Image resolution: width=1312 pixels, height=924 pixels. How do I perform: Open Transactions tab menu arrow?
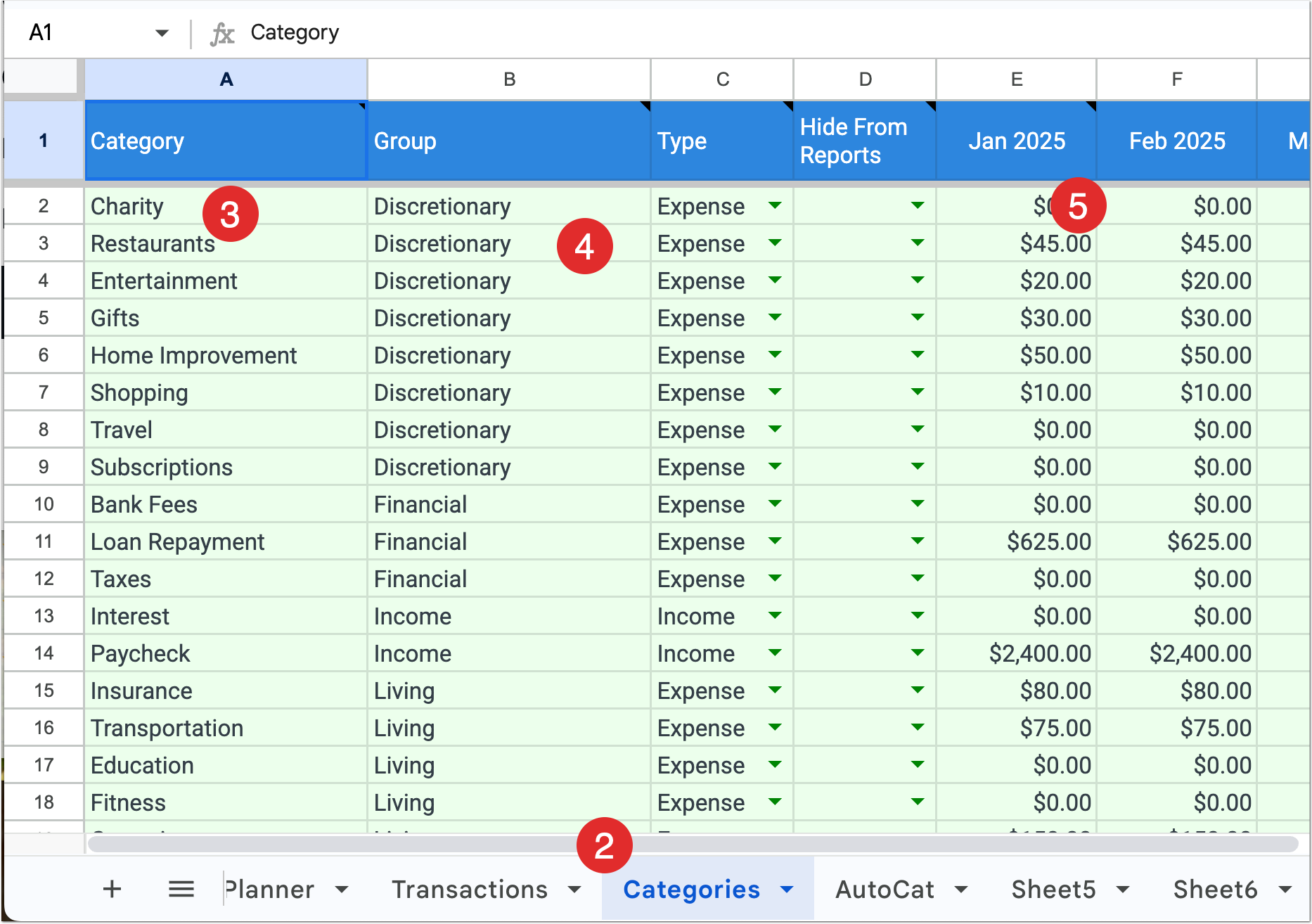tap(574, 890)
